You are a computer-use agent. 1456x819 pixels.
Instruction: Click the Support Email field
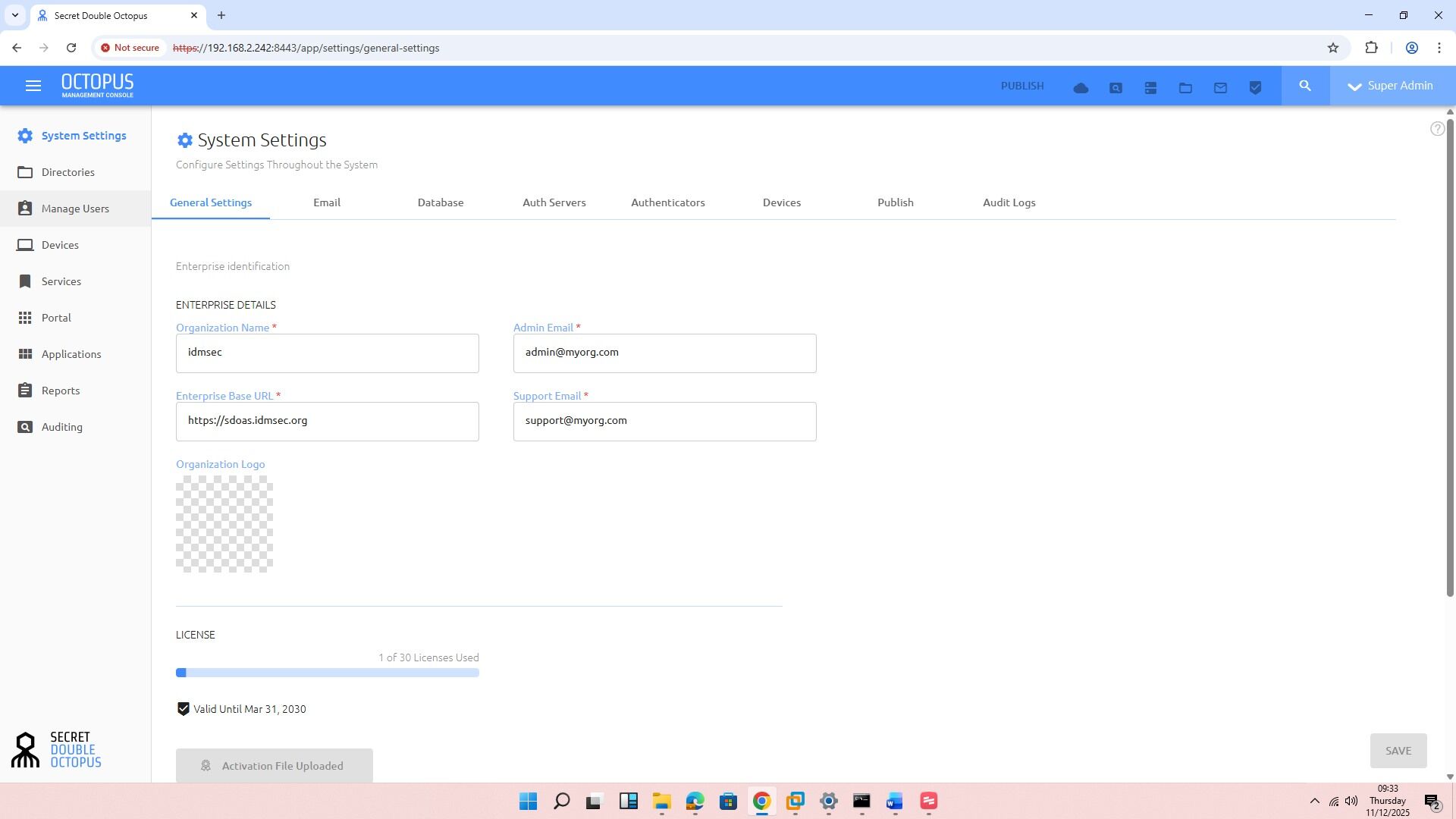665,422
